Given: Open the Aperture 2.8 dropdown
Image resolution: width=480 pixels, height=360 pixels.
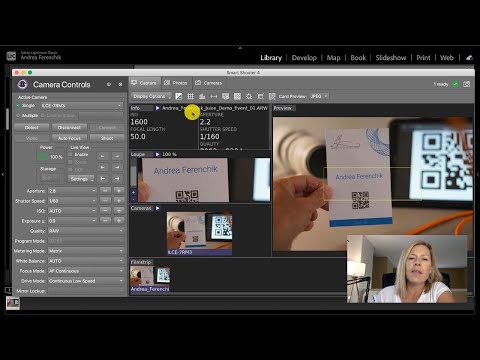Looking at the screenshot, I should coord(72,191).
